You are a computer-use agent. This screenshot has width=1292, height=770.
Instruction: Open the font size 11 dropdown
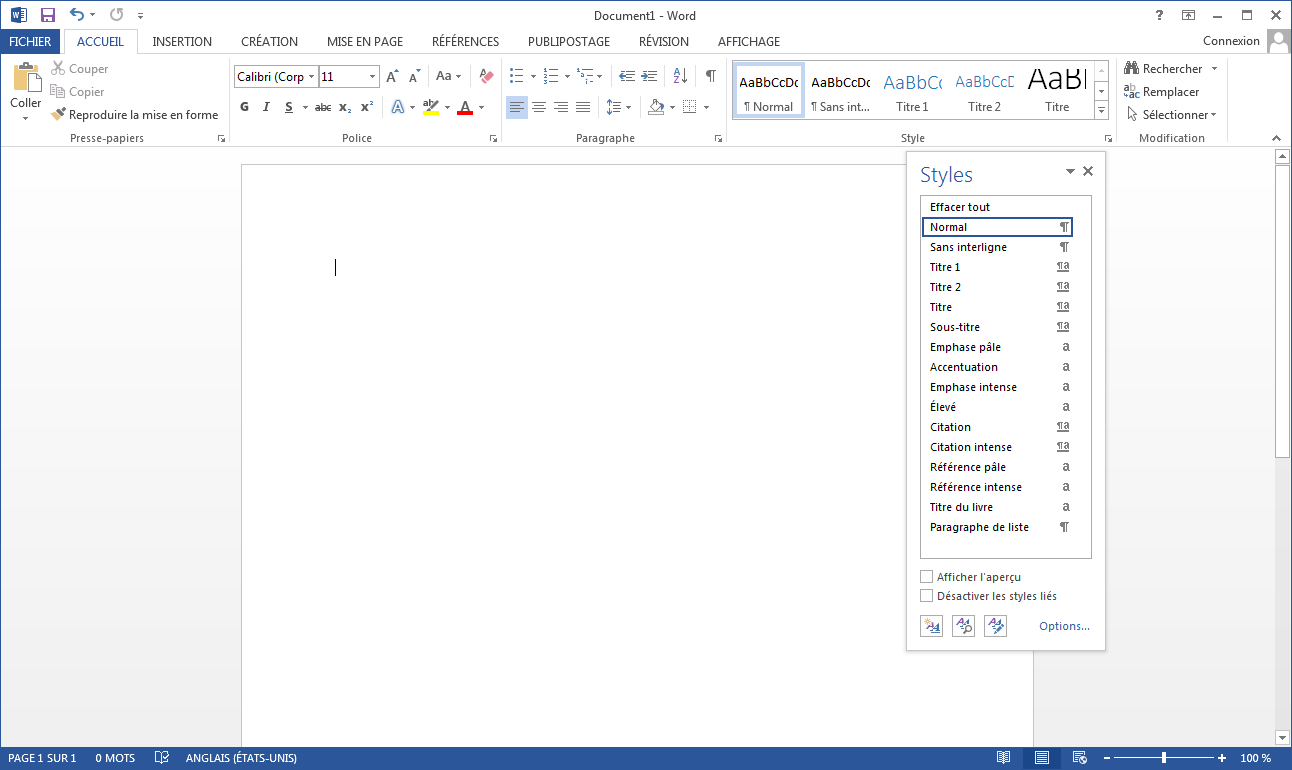373,77
